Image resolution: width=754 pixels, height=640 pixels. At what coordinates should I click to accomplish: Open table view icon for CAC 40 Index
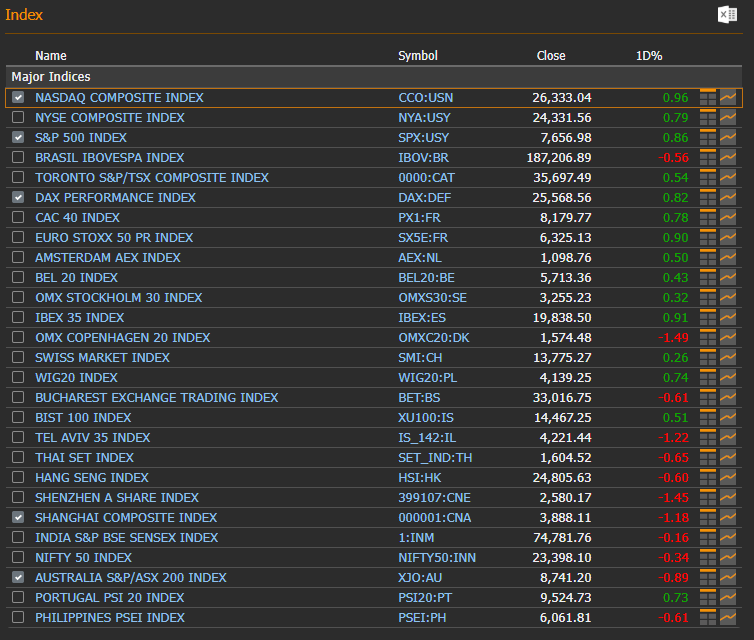point(708,217)
